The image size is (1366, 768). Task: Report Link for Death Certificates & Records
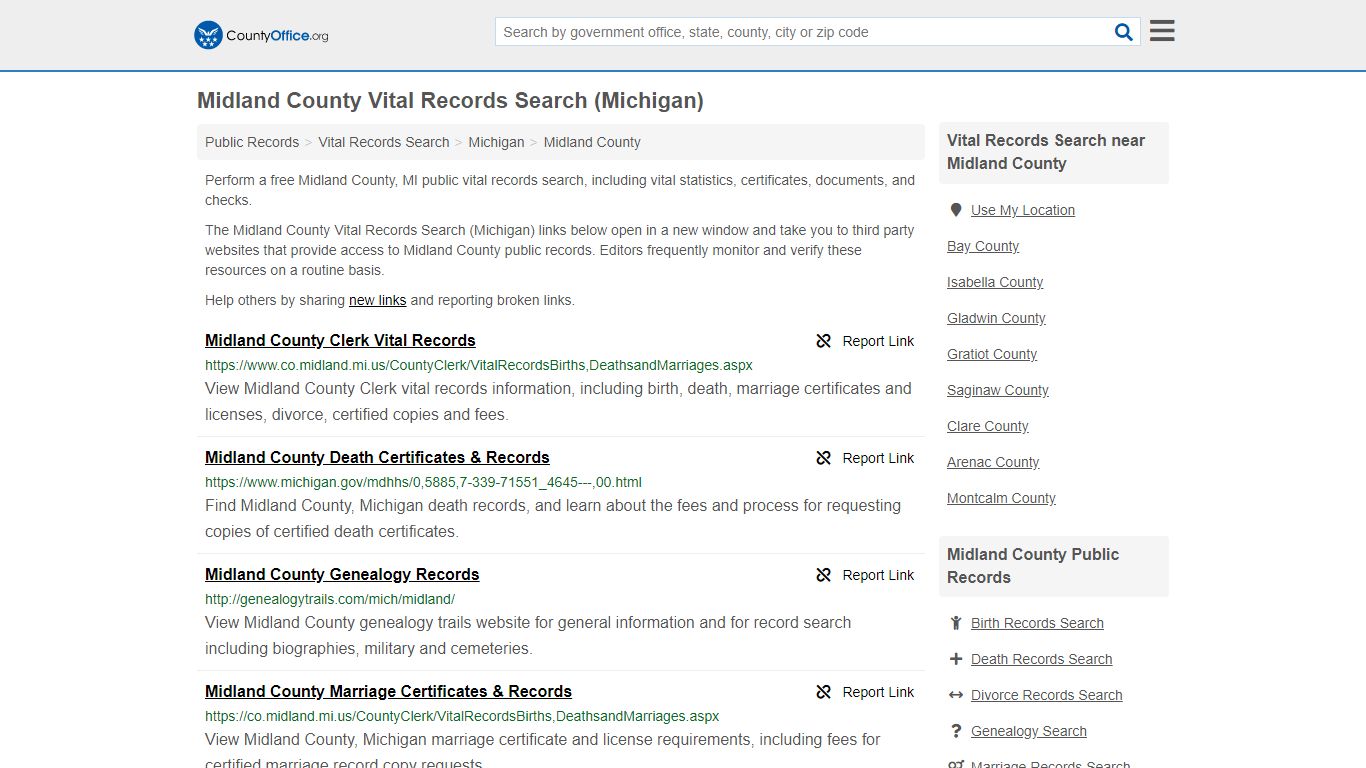click(x=878, y=458)
